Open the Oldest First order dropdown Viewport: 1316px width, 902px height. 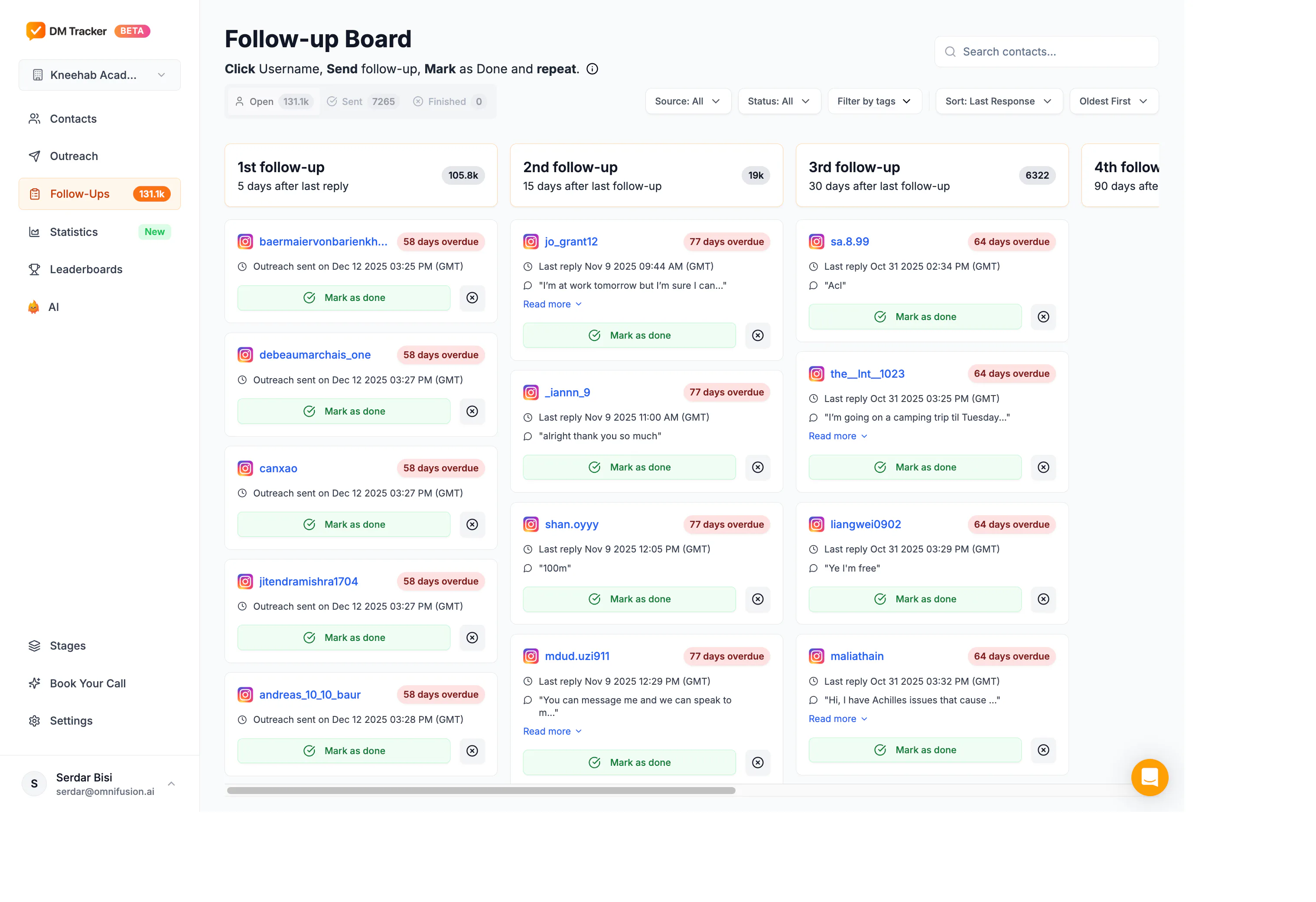point(1114,101)
